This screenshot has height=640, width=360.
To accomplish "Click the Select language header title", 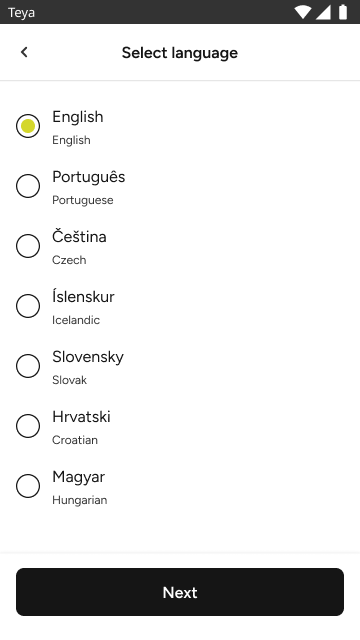I will pos(180,53).
